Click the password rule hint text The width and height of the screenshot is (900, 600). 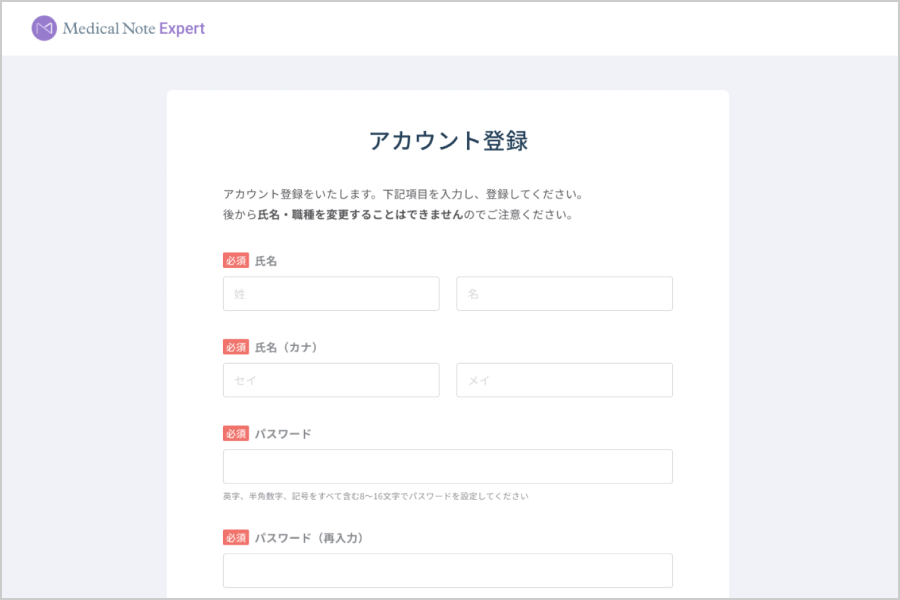(x=375, y=496)
